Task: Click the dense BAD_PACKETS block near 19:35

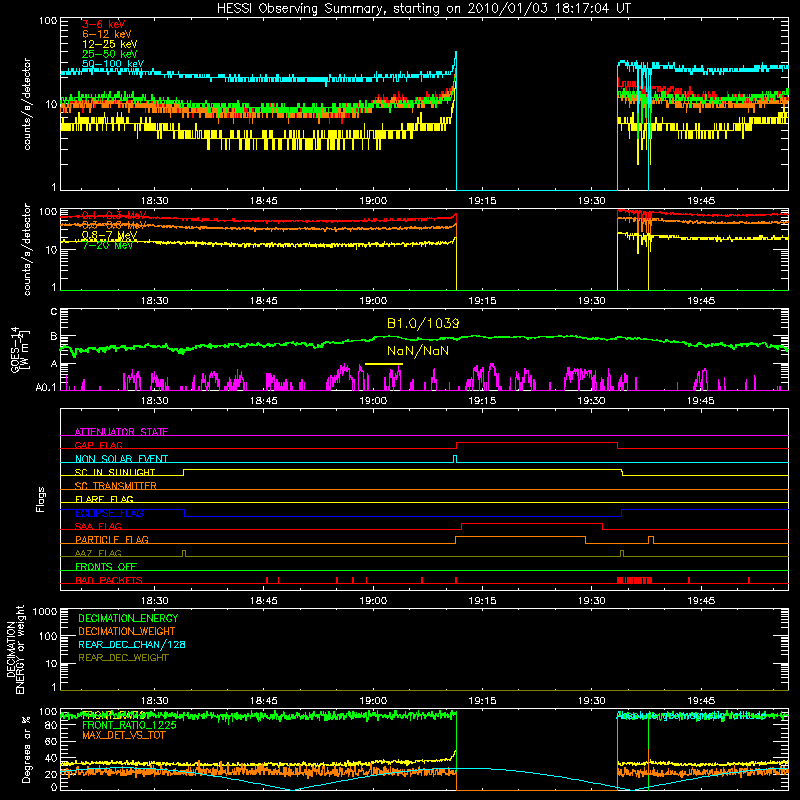Action: click(634, 580)
